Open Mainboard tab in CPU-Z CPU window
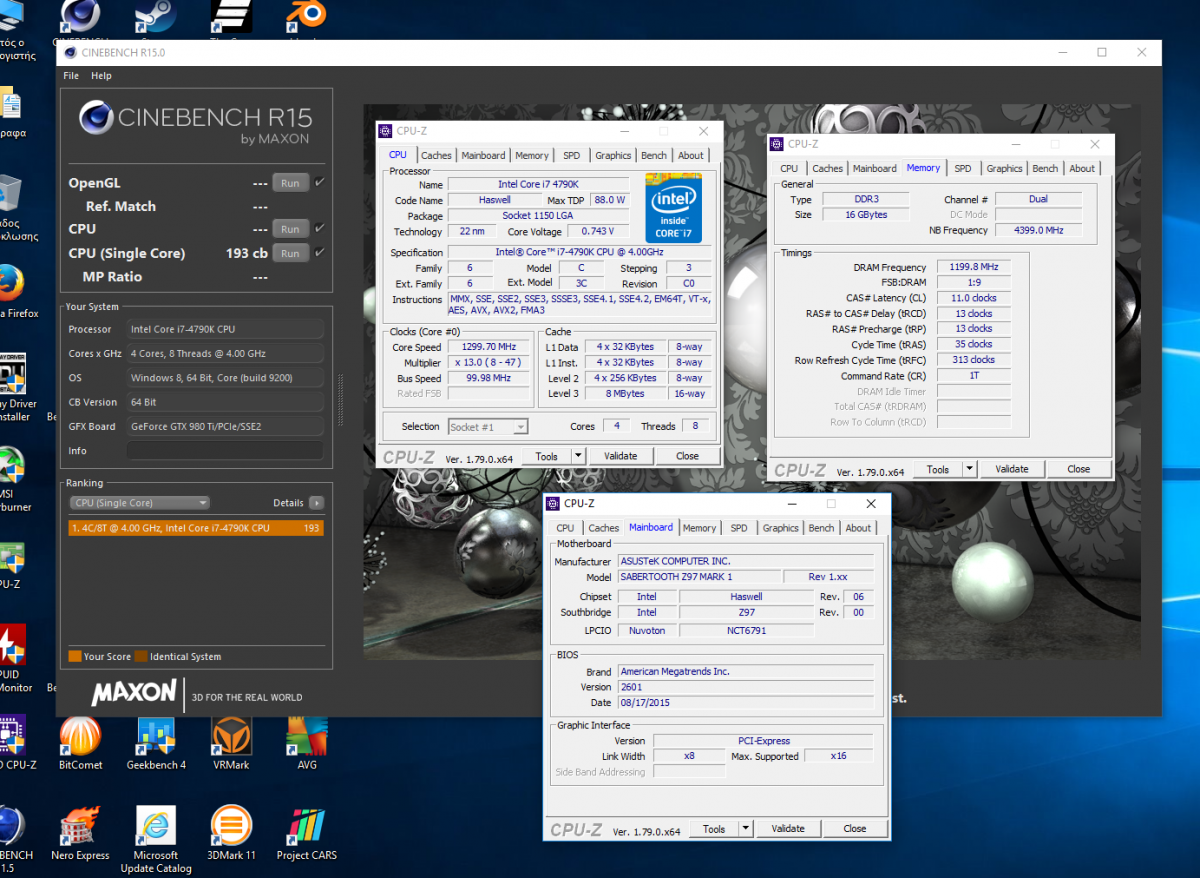Viewport: 1200px width, 878px height. point(483,156)
